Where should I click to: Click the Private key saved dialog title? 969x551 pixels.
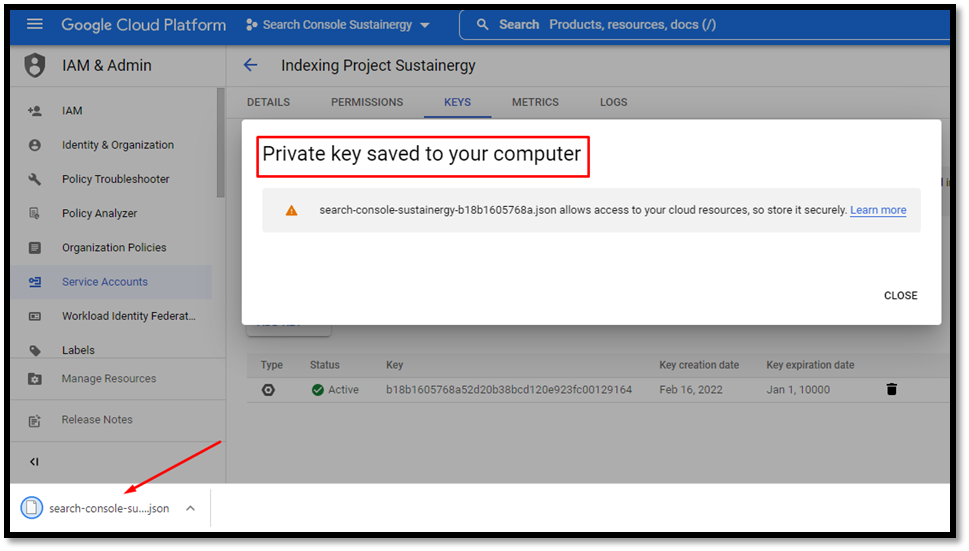pos(421,154)
